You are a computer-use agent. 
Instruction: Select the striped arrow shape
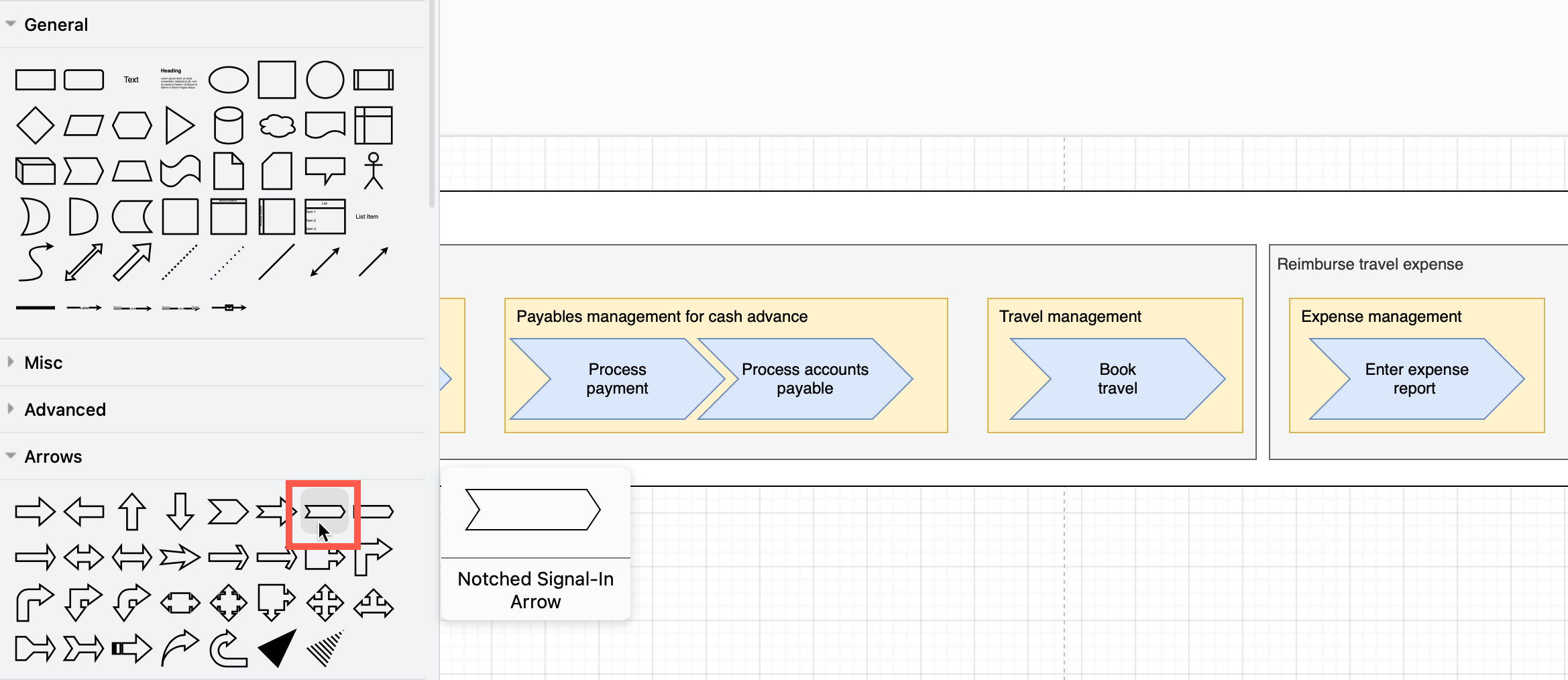tap(325, 646)
